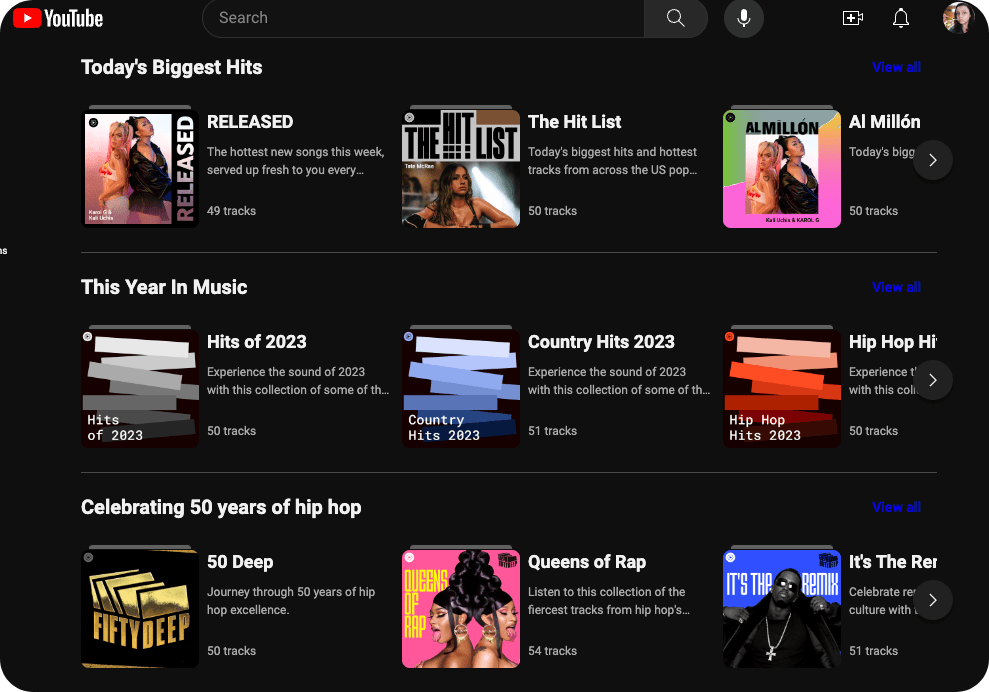Click the RELEASED playlist title
The width and height of the screenshot is (989, 692).
250,122
